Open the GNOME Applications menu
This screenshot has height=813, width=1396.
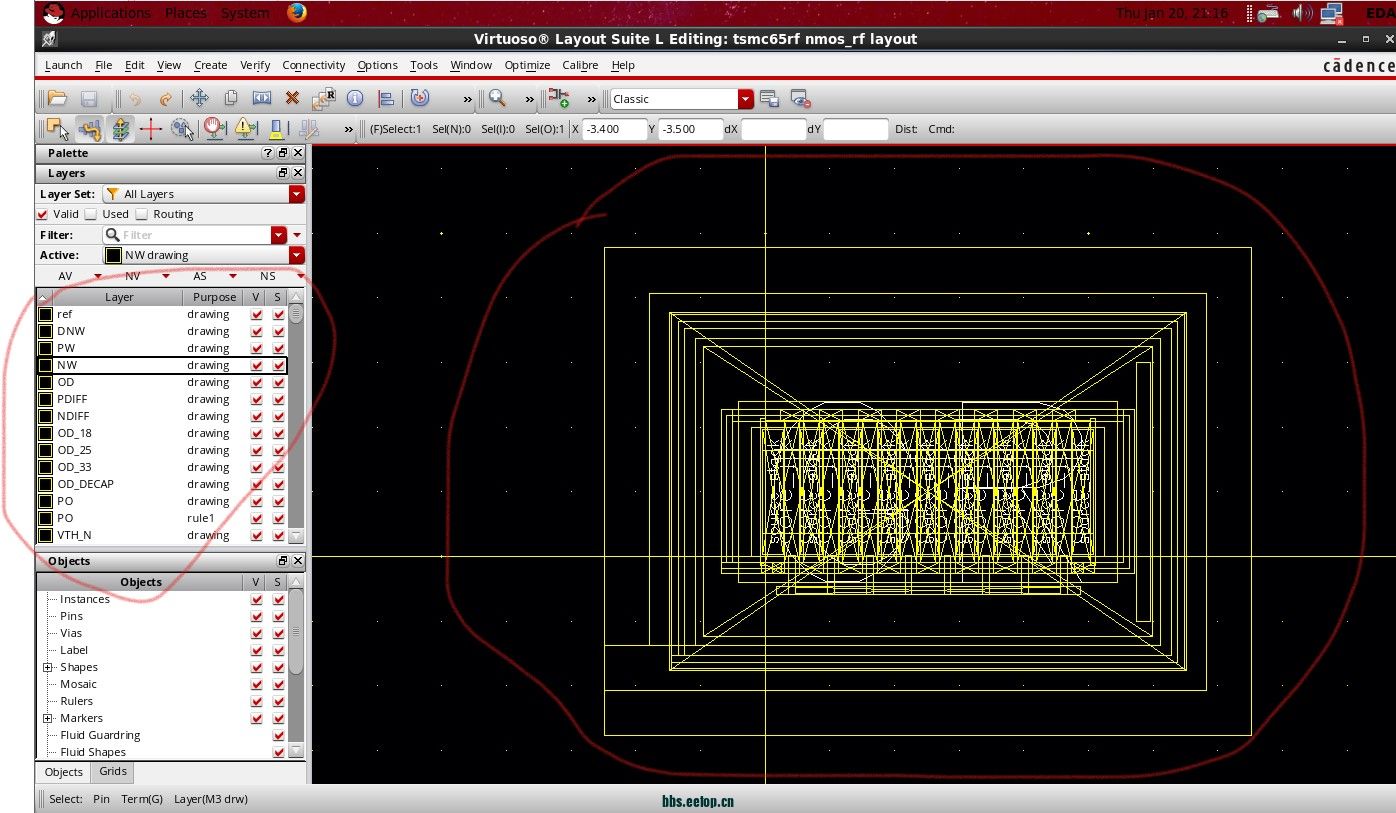(x=111, y=13)
